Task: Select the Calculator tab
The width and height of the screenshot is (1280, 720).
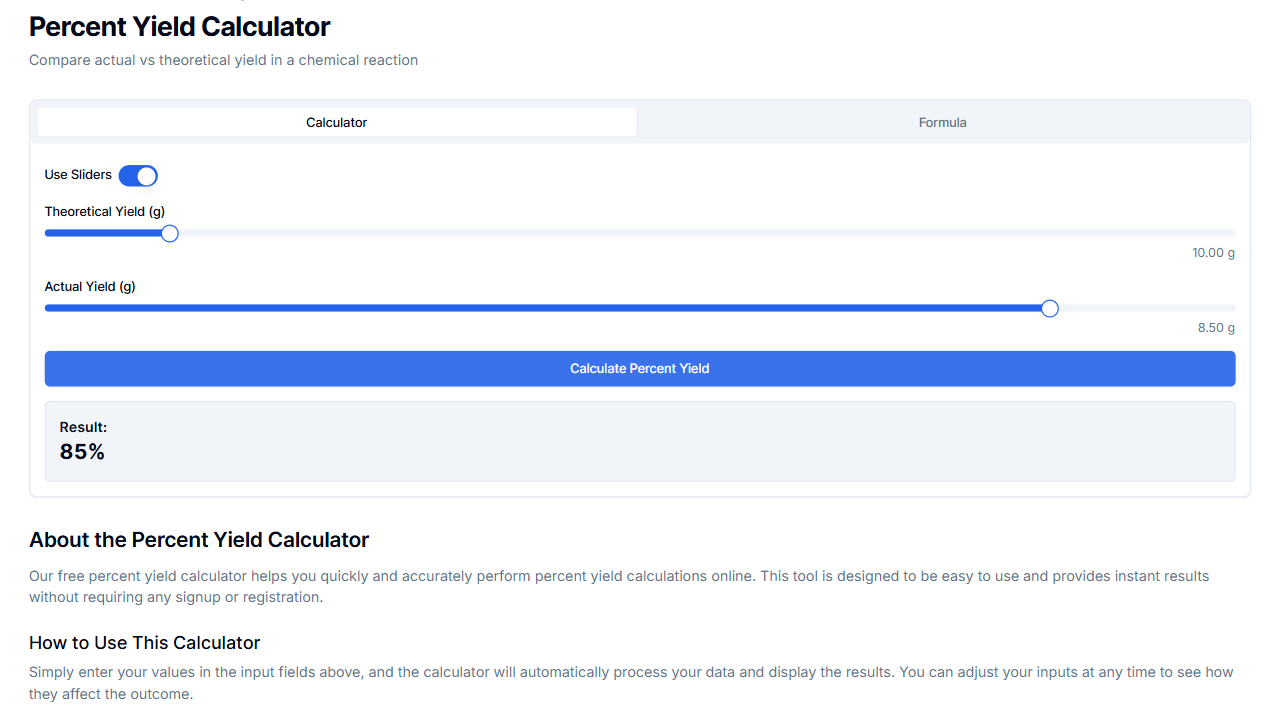Action: click(x=336, y=121)
